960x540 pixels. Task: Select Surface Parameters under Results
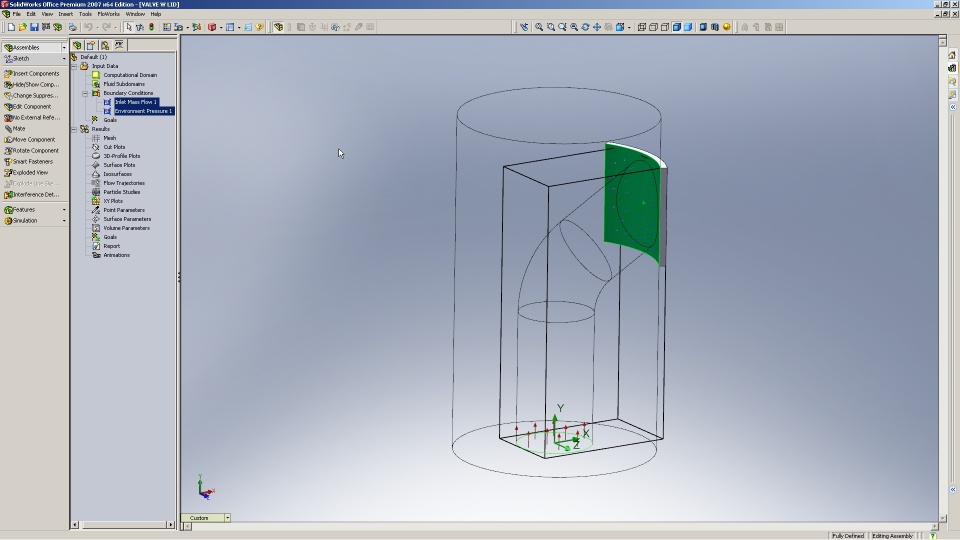click(127, 219)
